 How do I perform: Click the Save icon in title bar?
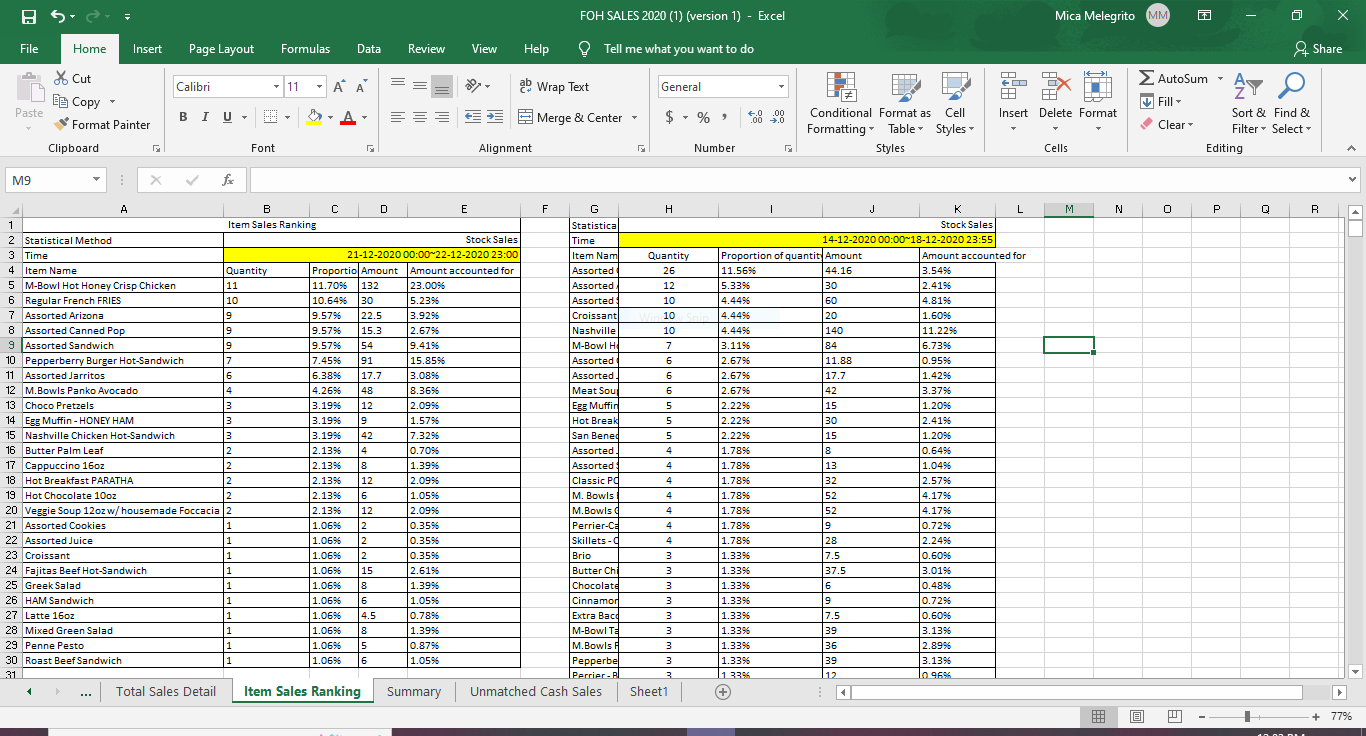pos(30,16)
